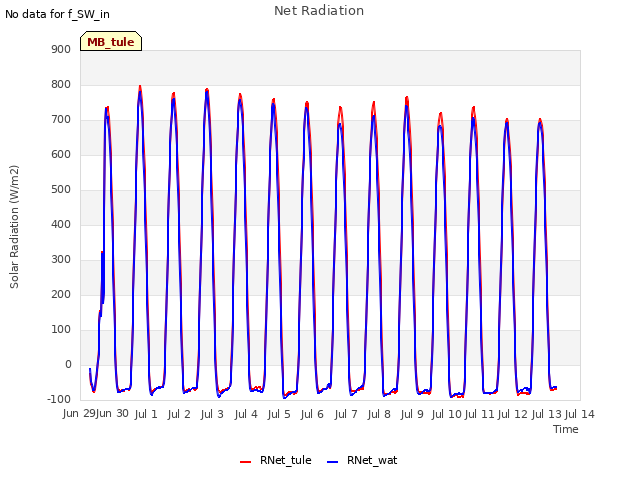Click the Net Radiation chart title
Screen dimensions: 640x480
tap(319, 11)
